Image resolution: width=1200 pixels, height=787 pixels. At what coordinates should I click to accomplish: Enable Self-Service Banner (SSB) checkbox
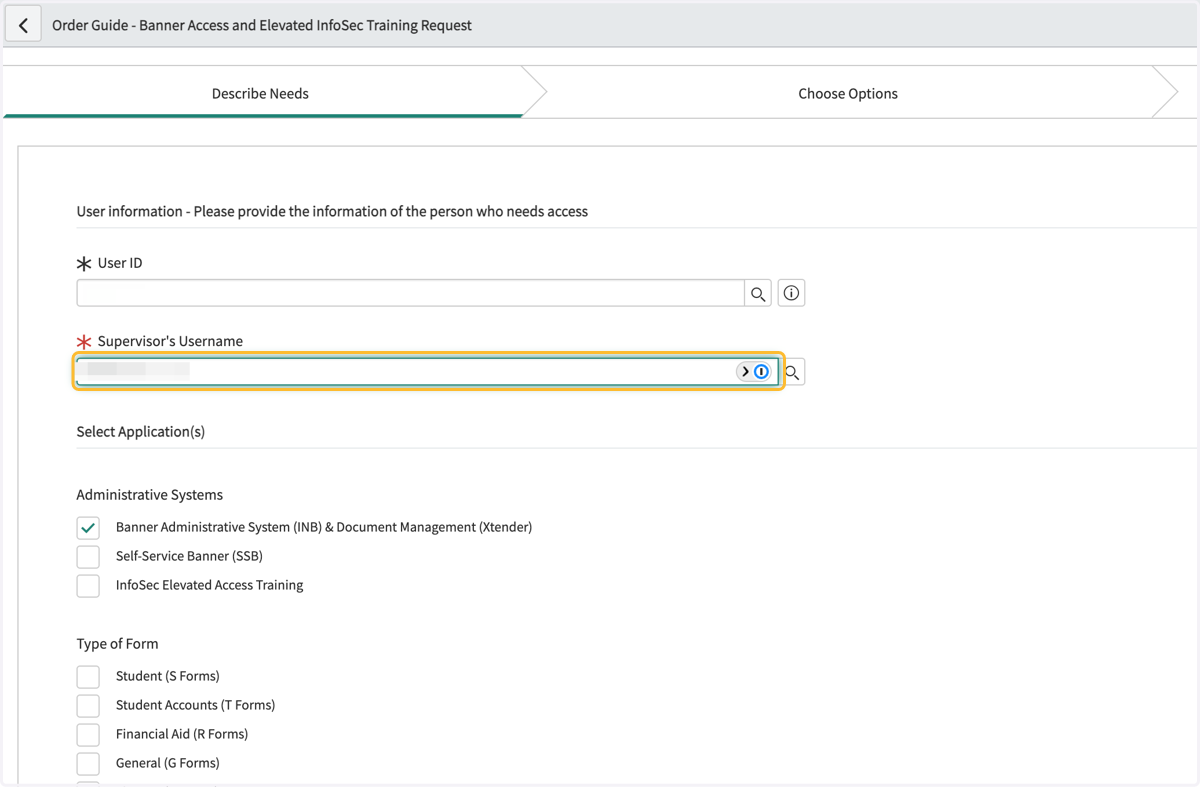point(88,556)
